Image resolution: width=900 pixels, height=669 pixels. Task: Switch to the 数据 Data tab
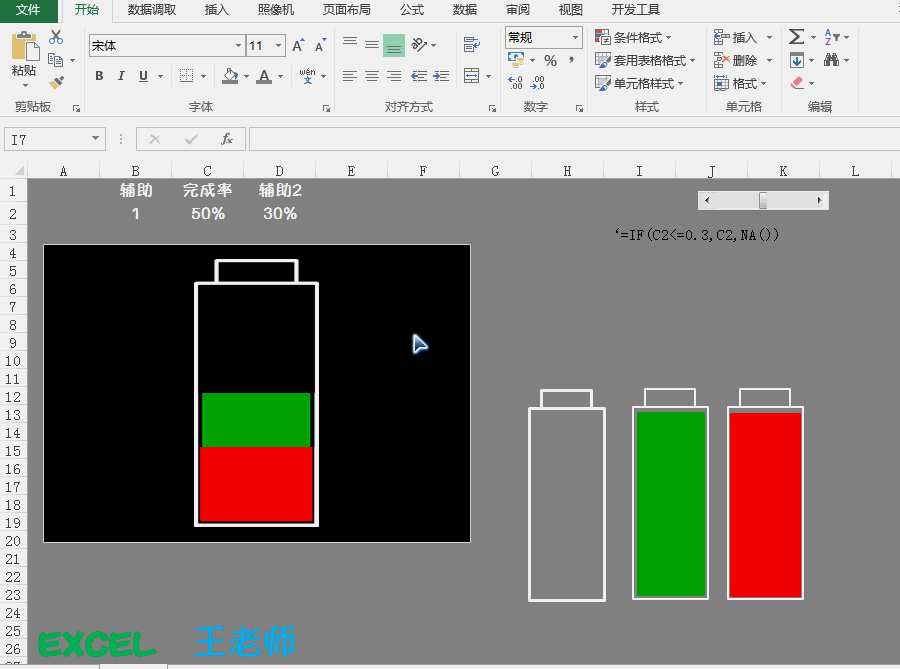pyautogui.click(x=464, y=10)
